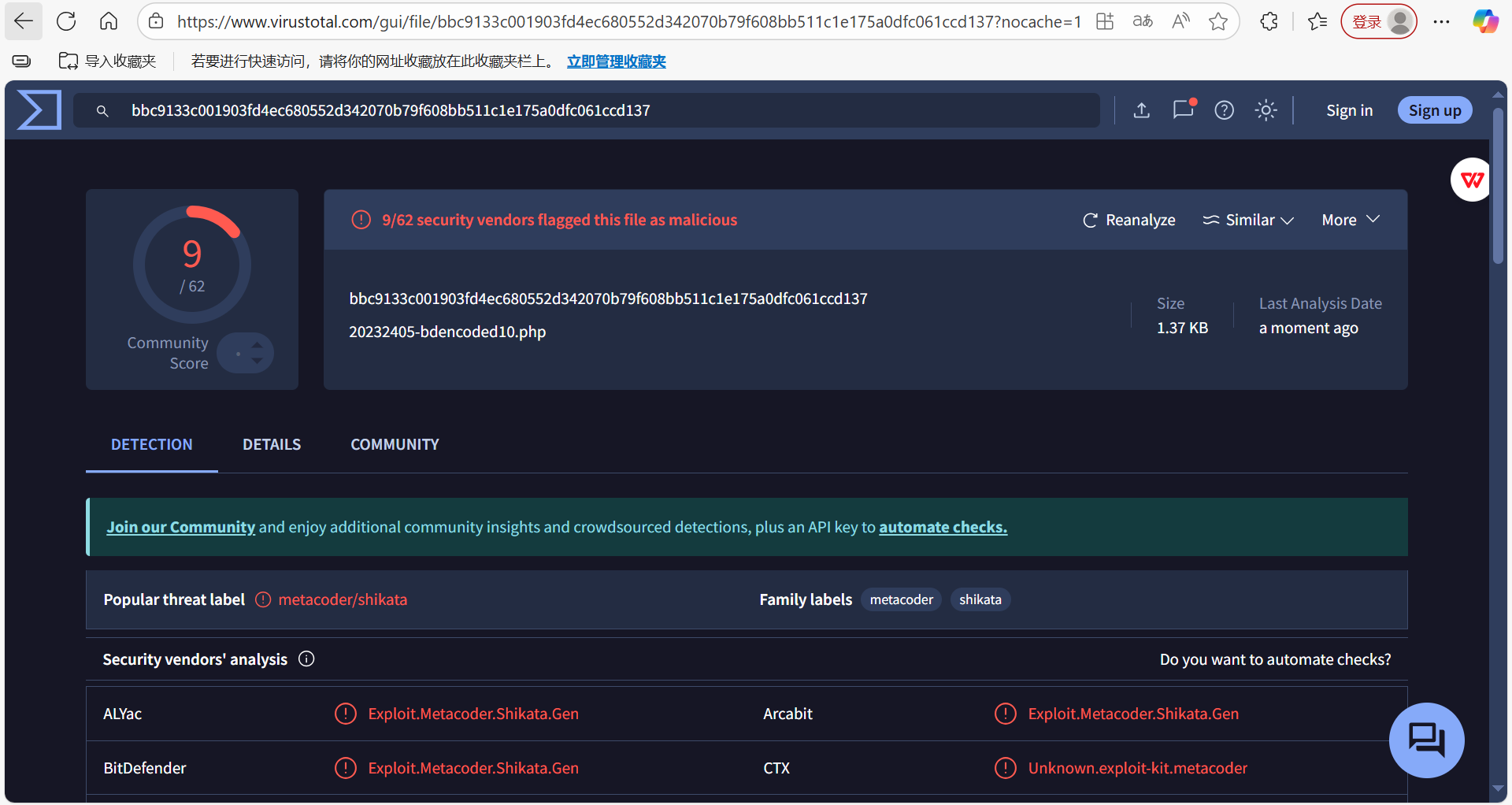Click CTX detection Unknown.exploit-kit.metacoder
The height and width of the screenshot is (805, 1512).
[1138, 768]
